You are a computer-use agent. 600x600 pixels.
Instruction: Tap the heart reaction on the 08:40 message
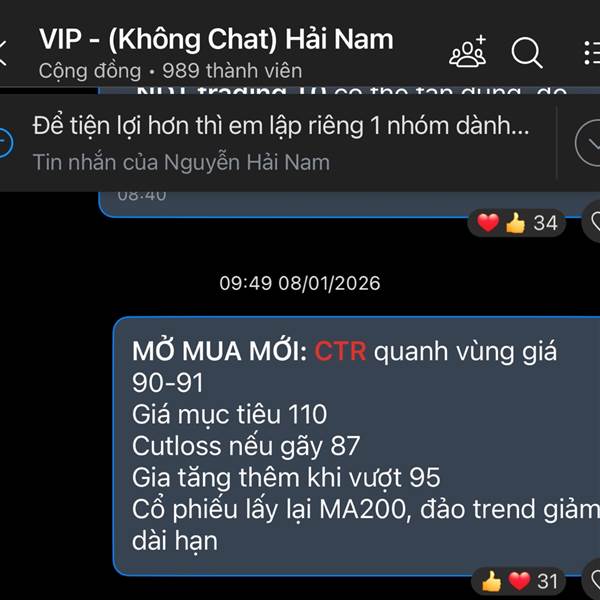(488, 222)
